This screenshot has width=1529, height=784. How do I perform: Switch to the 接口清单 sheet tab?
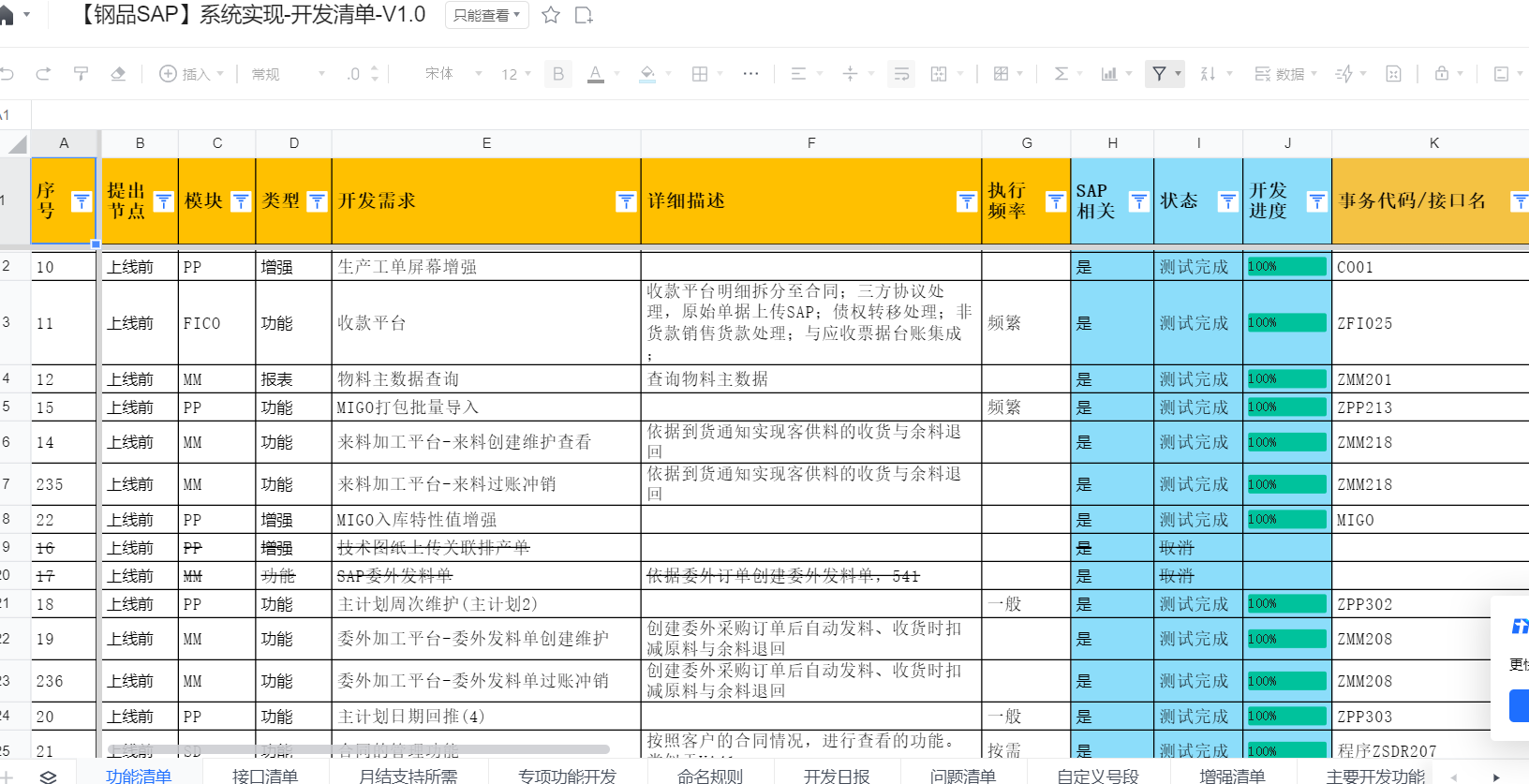point(265,776)
